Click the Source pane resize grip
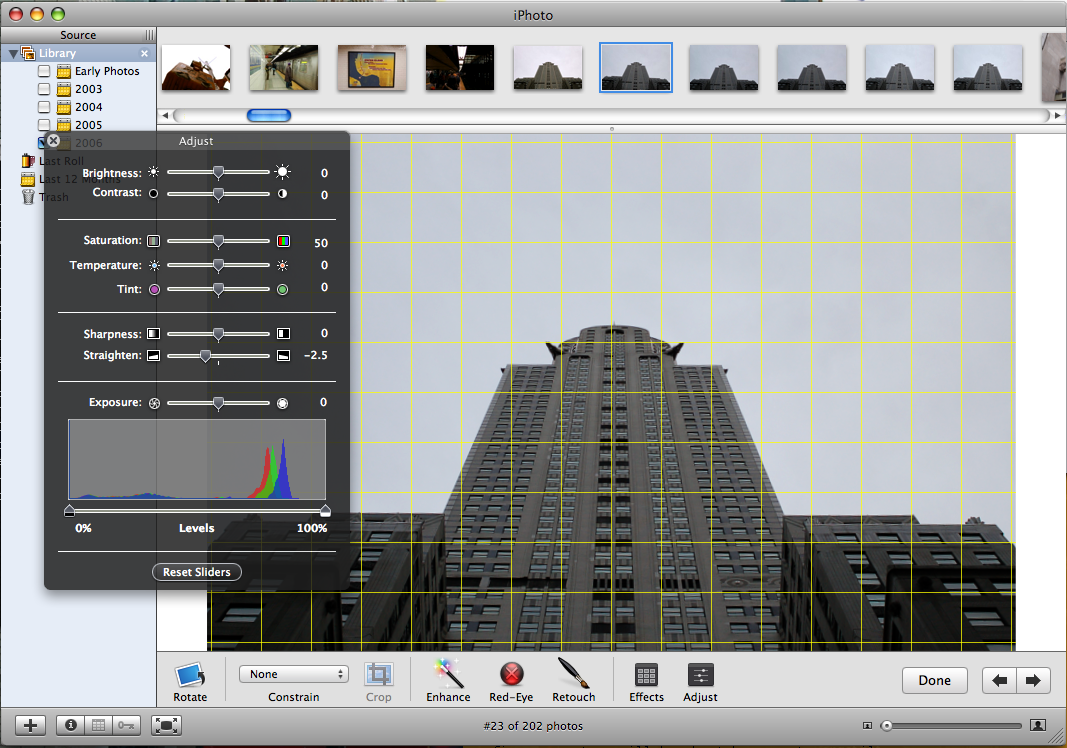Viewport: 1067px width, 748px height. tap(149, 35)
